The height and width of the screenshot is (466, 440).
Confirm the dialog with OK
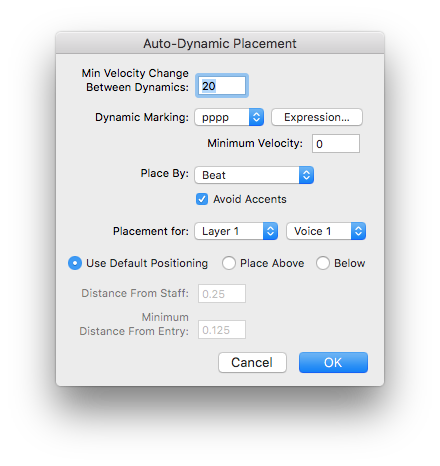333,362
